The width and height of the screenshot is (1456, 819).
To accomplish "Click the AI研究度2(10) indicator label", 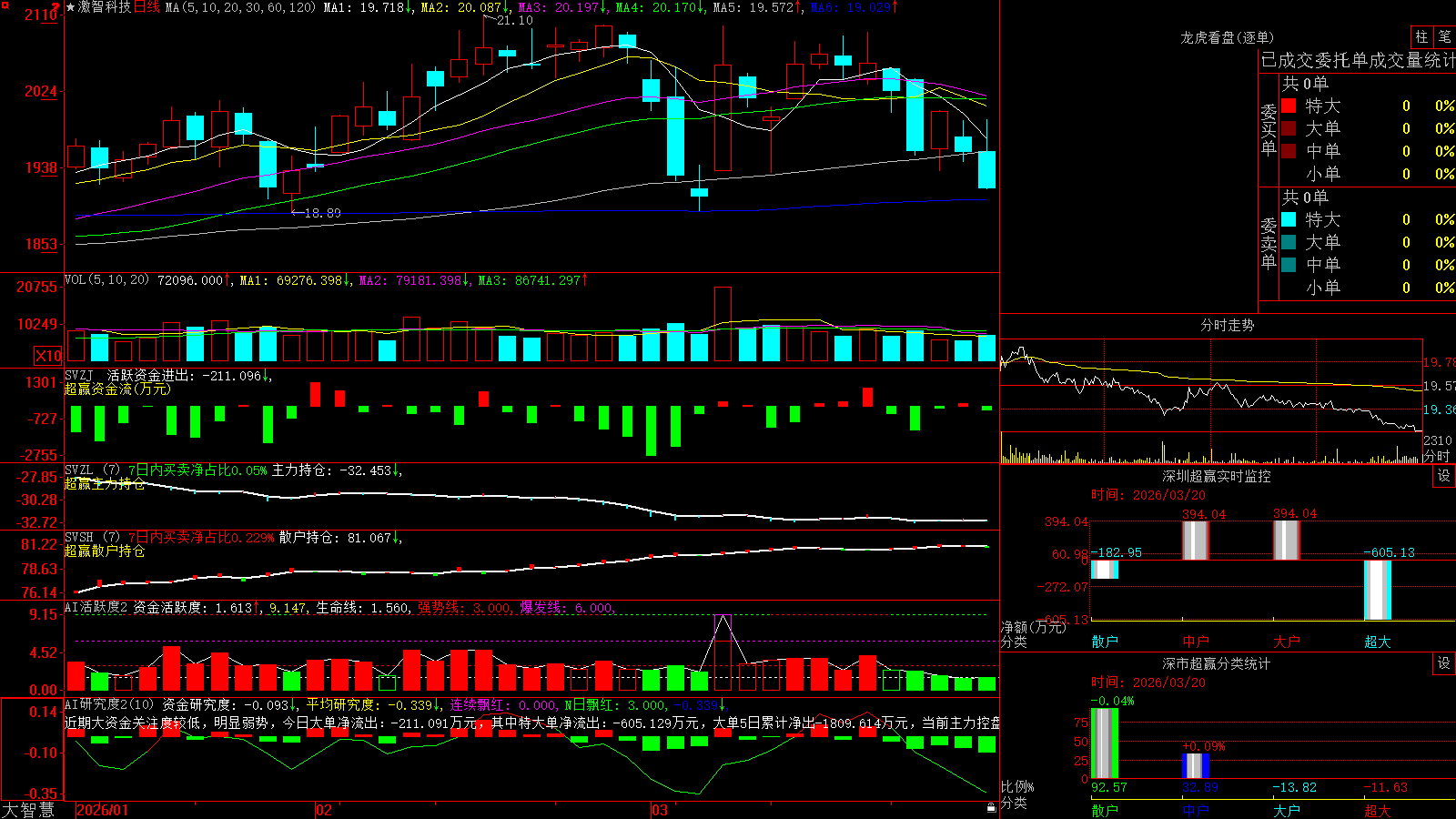I will click(x=109, y=704).
